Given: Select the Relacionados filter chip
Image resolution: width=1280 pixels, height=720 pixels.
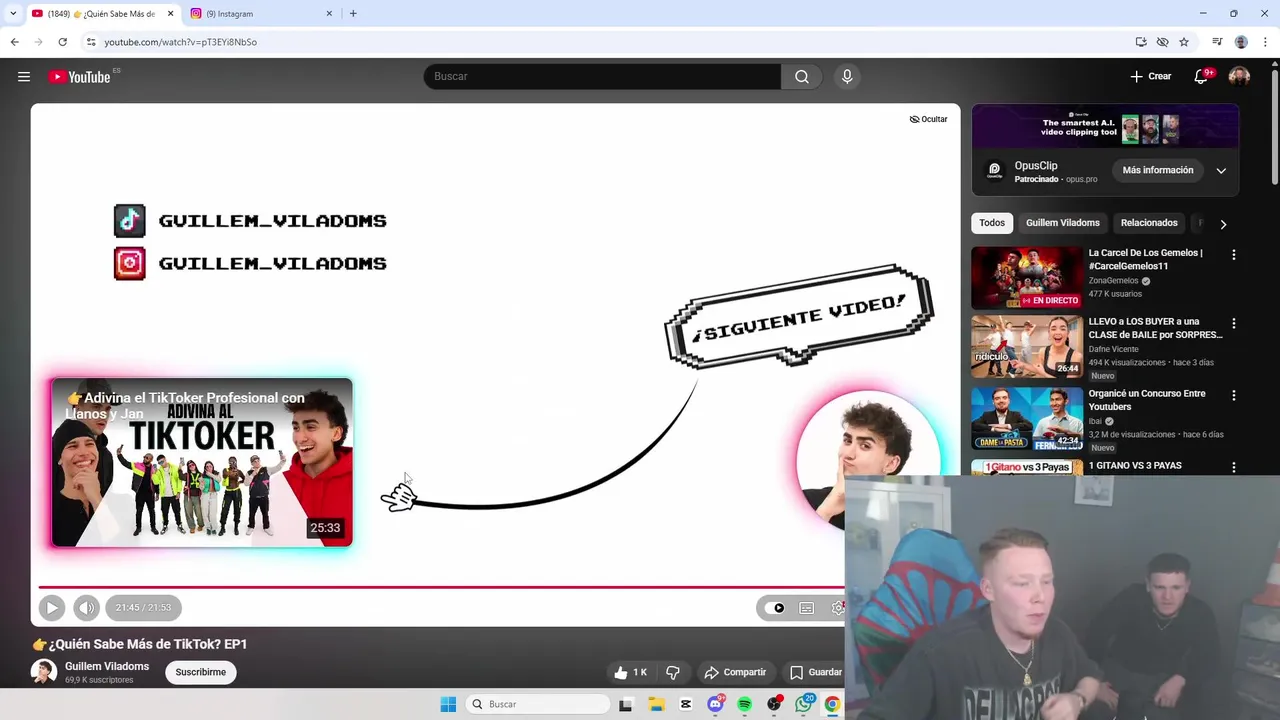Looking at the screenshot, I should 1149,223.
